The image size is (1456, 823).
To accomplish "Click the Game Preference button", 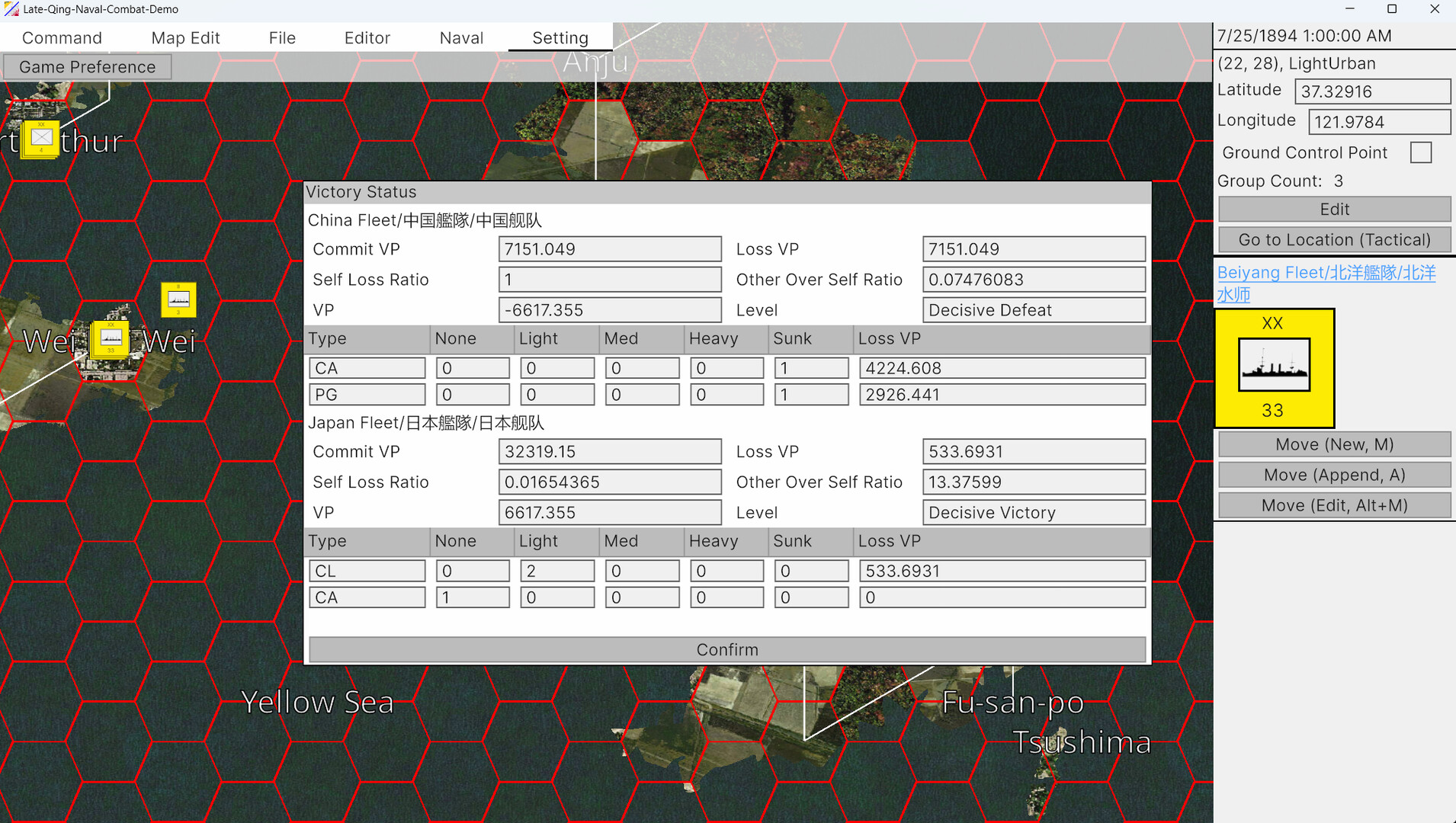I will click(x=87, y=66).
